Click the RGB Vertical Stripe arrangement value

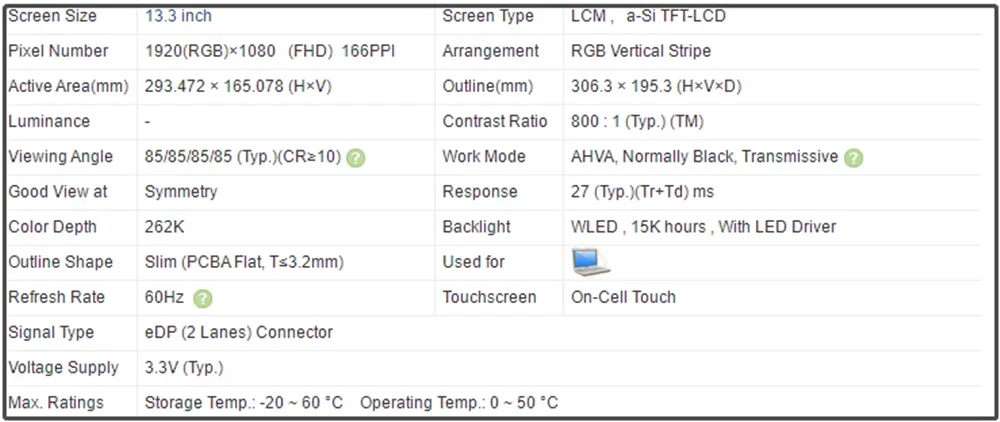pos(641,51)
